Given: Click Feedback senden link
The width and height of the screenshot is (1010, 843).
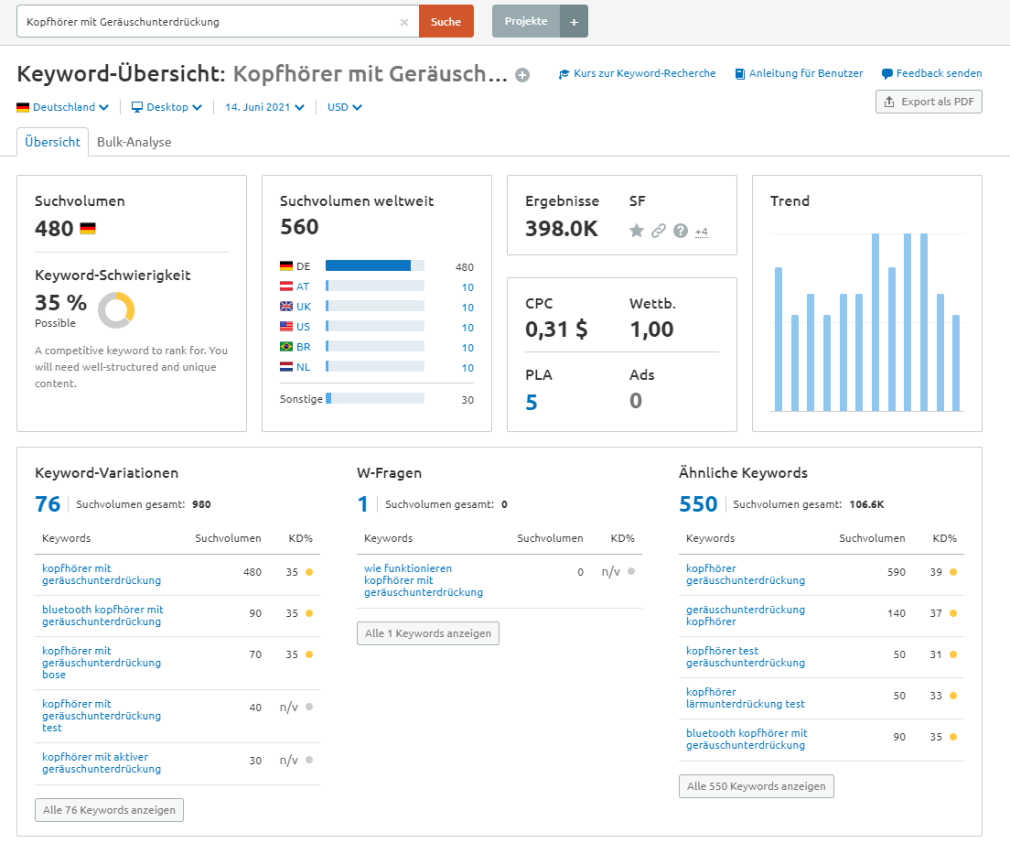Looking at the screenshot, I should [x=931, y=73].
